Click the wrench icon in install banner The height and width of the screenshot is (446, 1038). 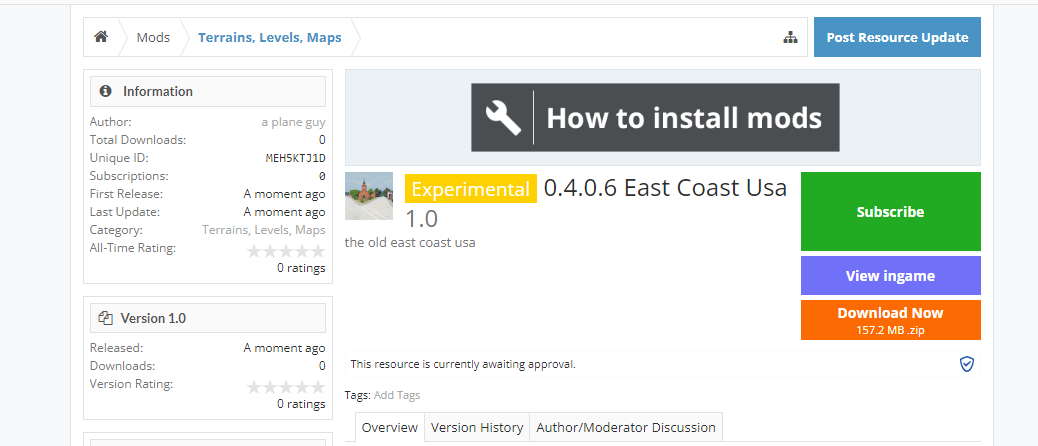503,118
